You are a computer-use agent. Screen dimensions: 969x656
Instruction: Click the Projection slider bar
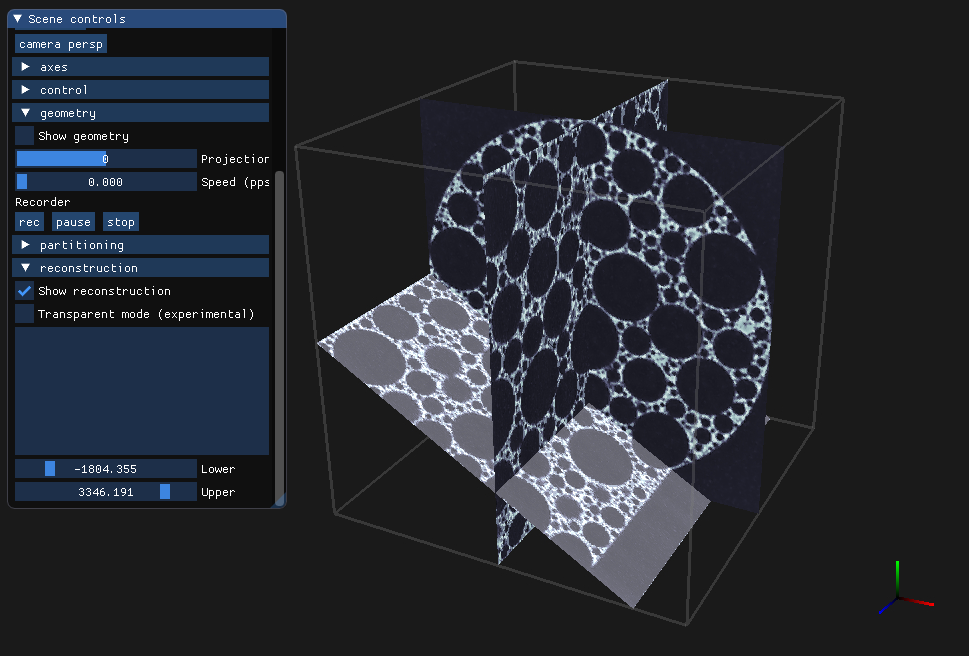tap(105, 159)
